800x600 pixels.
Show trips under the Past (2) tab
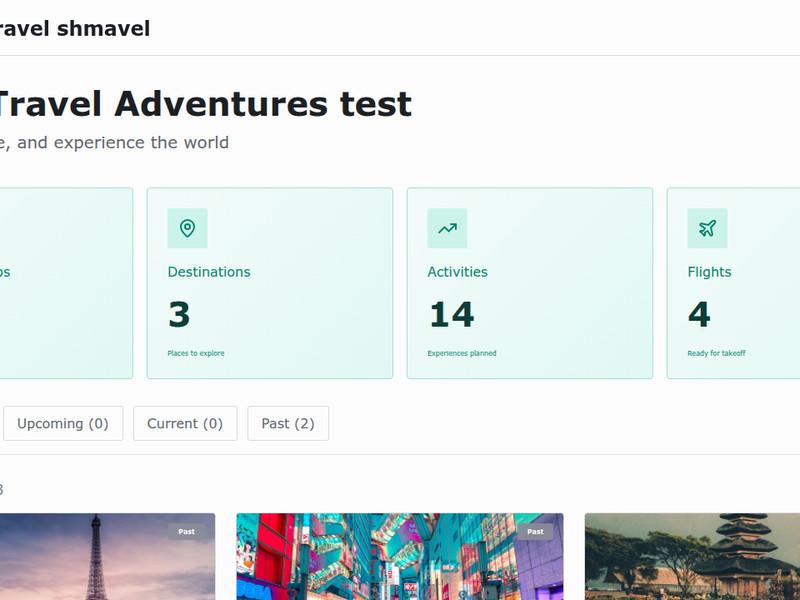[288, 423]
